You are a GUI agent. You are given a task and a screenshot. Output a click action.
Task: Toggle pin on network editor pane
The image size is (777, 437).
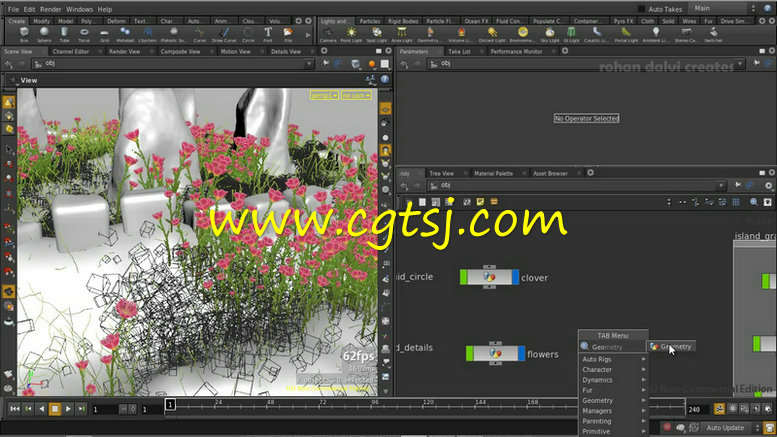(x=738, y=185)
